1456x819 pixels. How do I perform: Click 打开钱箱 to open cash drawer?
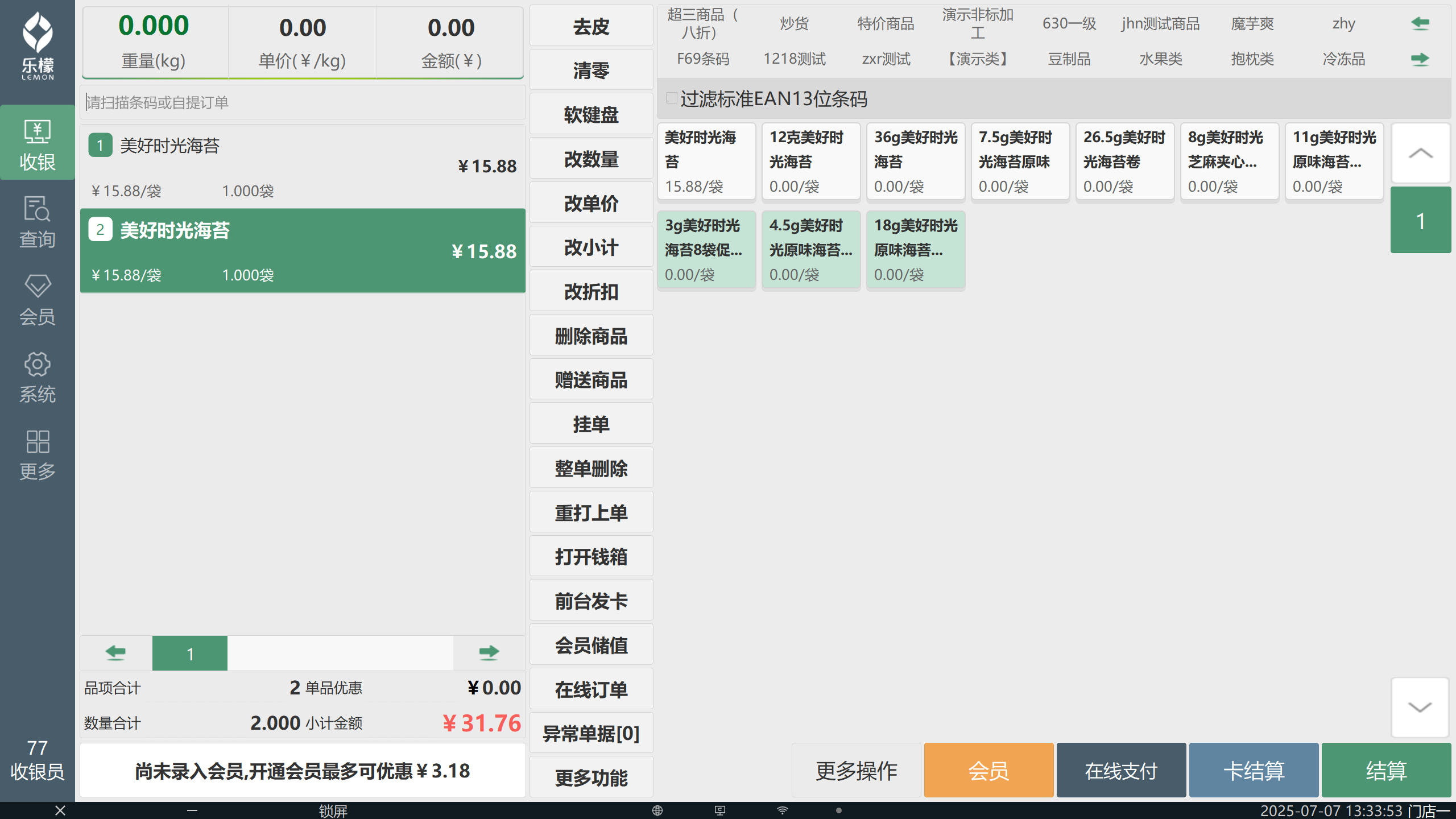tap(591, 556)
